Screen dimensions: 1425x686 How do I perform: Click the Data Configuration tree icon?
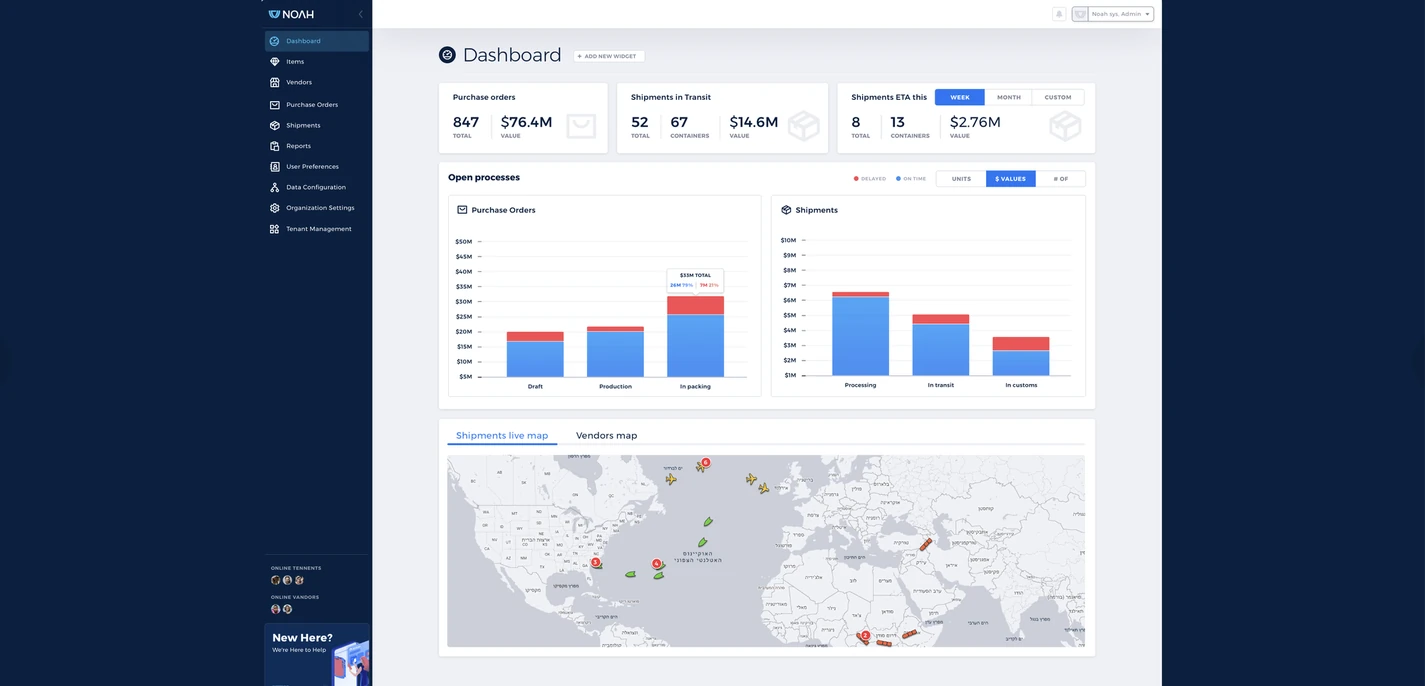point(275,188)
